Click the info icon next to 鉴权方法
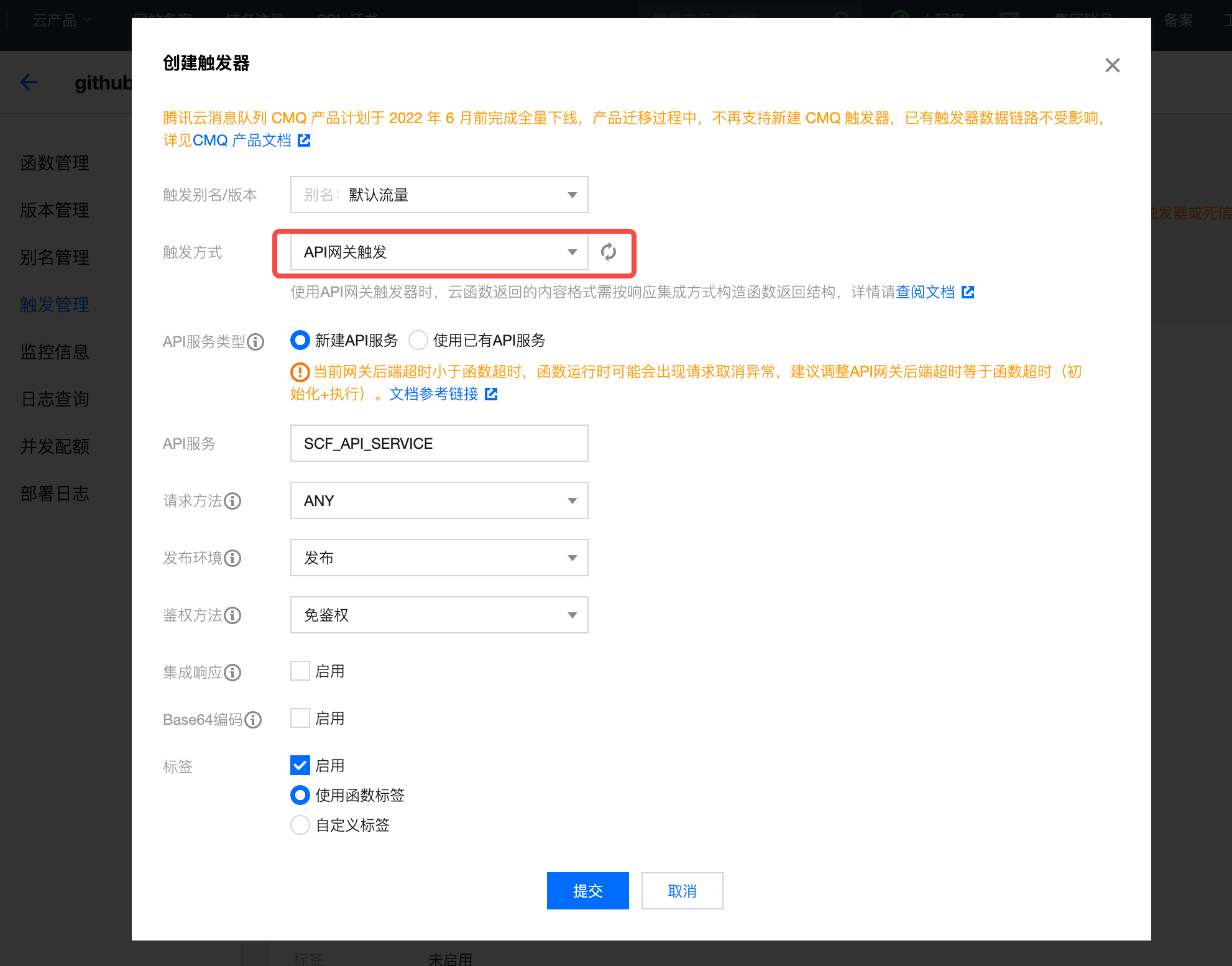This screenshot has height=966, width=1232. 232,615
